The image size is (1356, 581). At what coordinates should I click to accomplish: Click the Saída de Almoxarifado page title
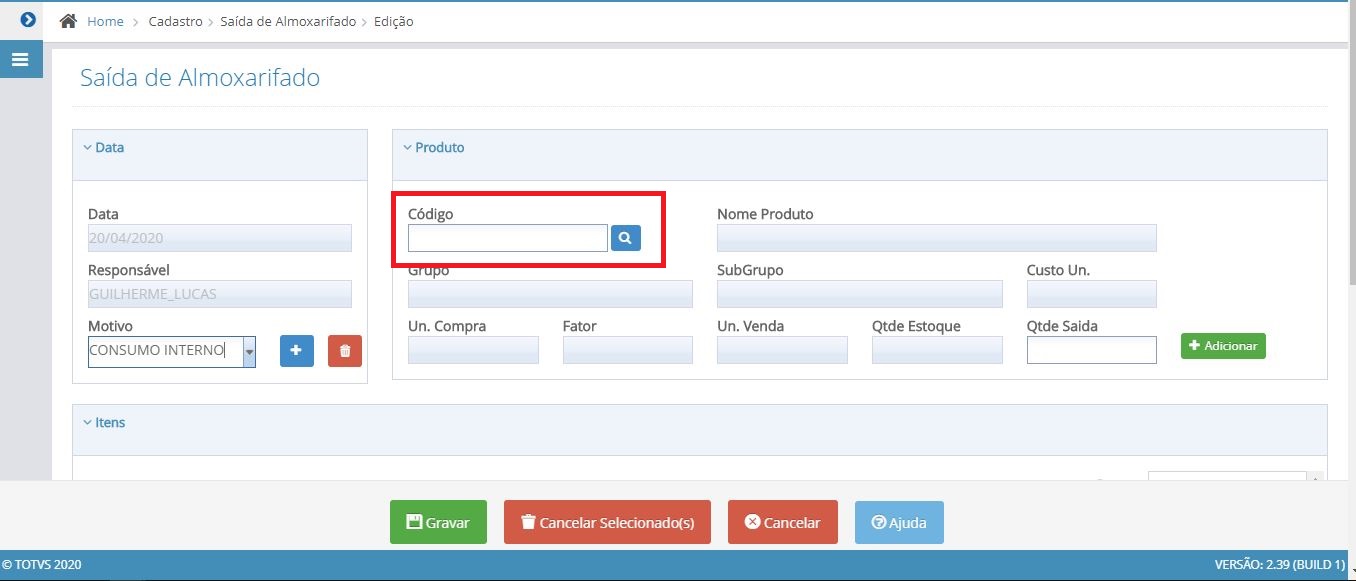pyautogui.click(x=200, y=77)
